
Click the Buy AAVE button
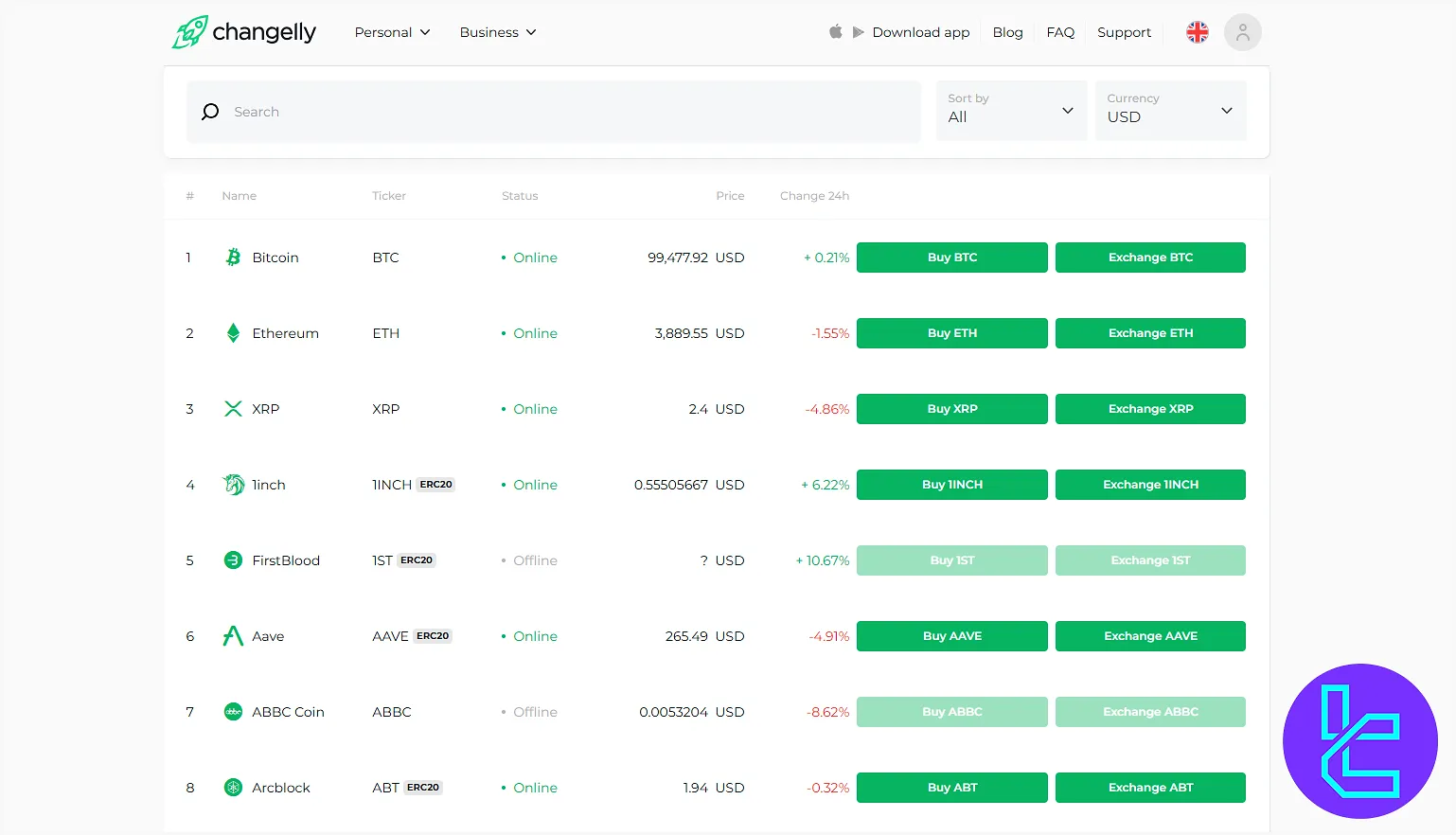click(x=952, y=636)
